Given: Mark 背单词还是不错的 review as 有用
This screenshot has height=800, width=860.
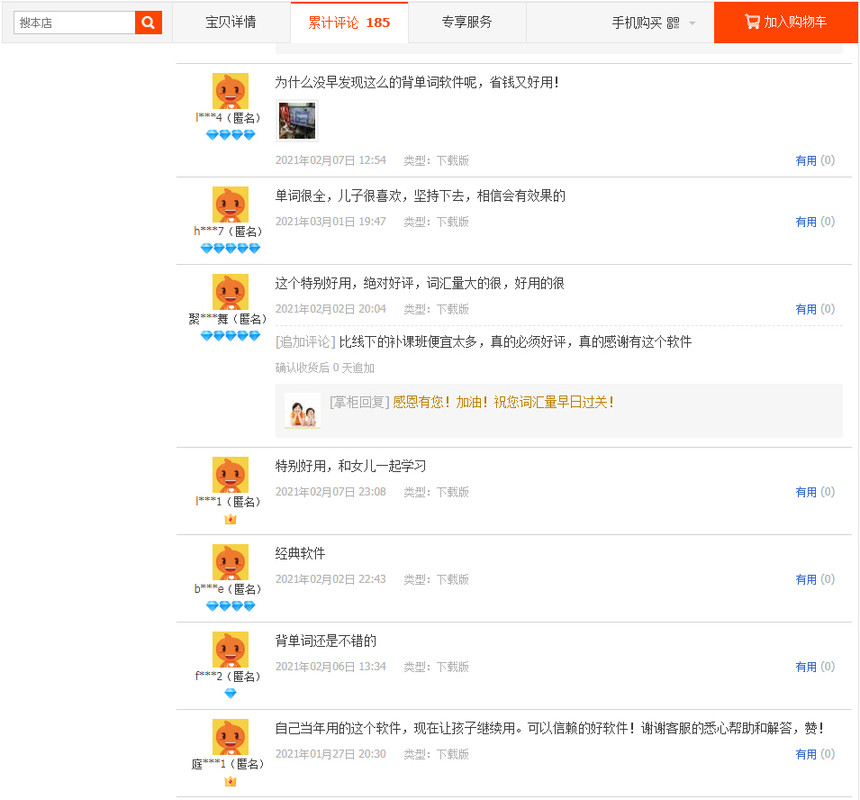Looking at the screenshot, I should (806, 667).
